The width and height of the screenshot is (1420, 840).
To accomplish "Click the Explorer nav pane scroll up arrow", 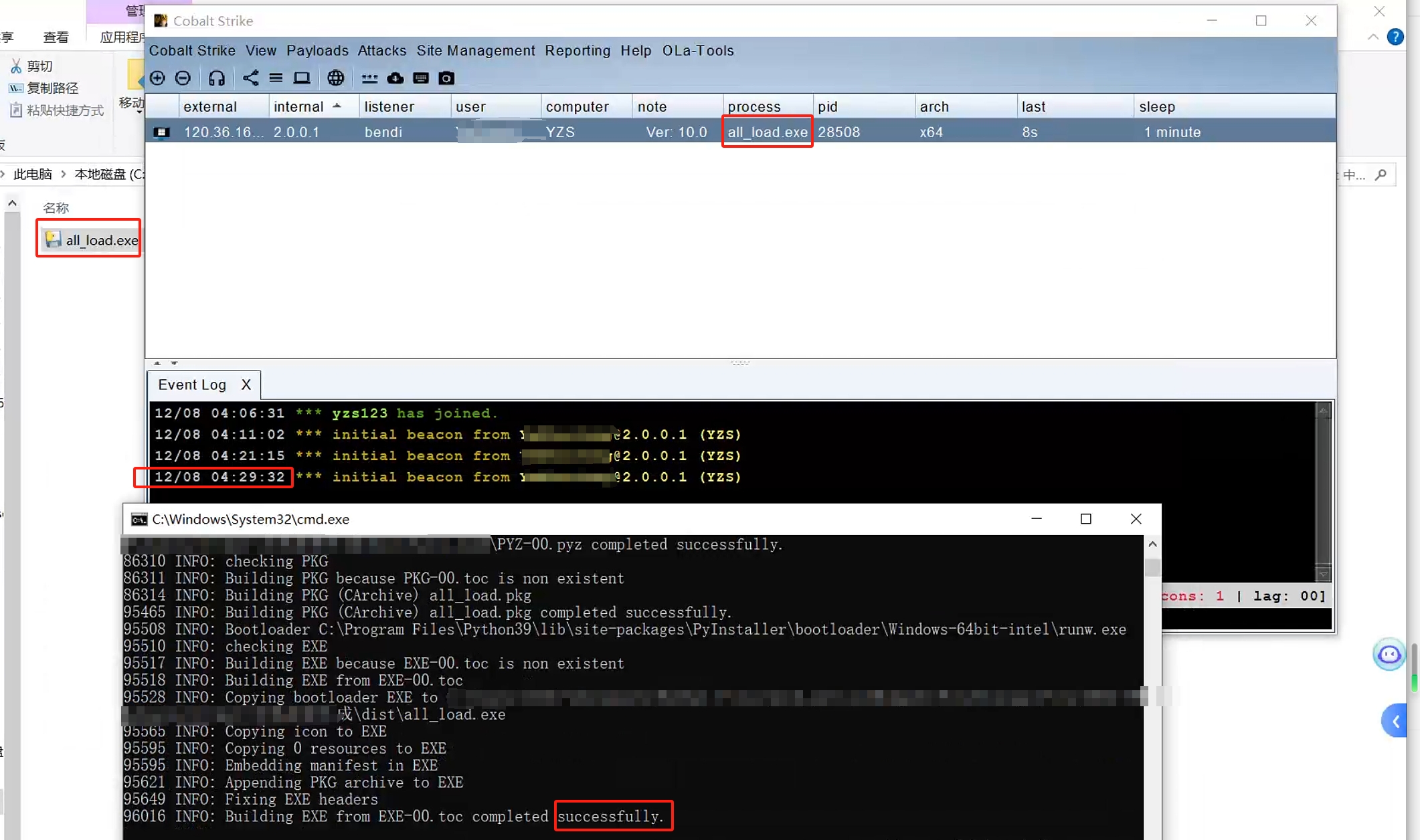I will pyautogui.click(x=12, y=203).
